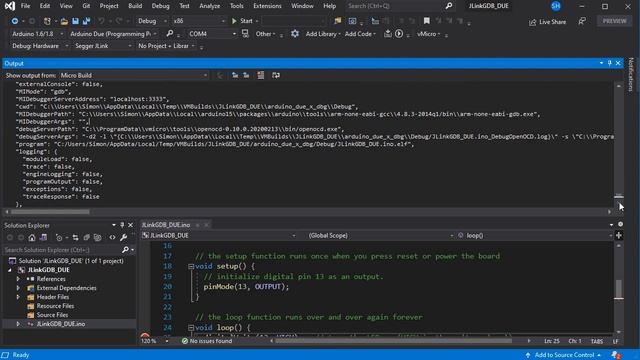
Task: Open the Arduino 1.6/1.8 IDE dropdown
Action: point(37,34)
